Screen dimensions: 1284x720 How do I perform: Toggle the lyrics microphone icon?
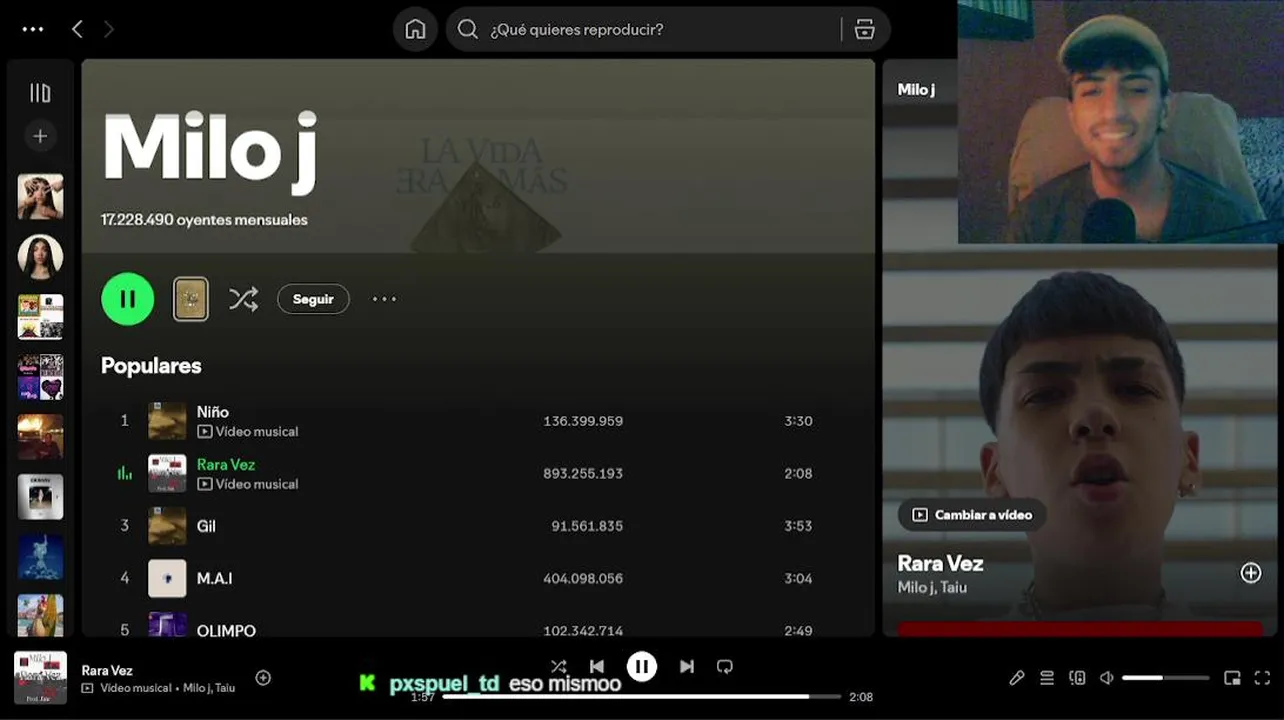point(1017,678)
